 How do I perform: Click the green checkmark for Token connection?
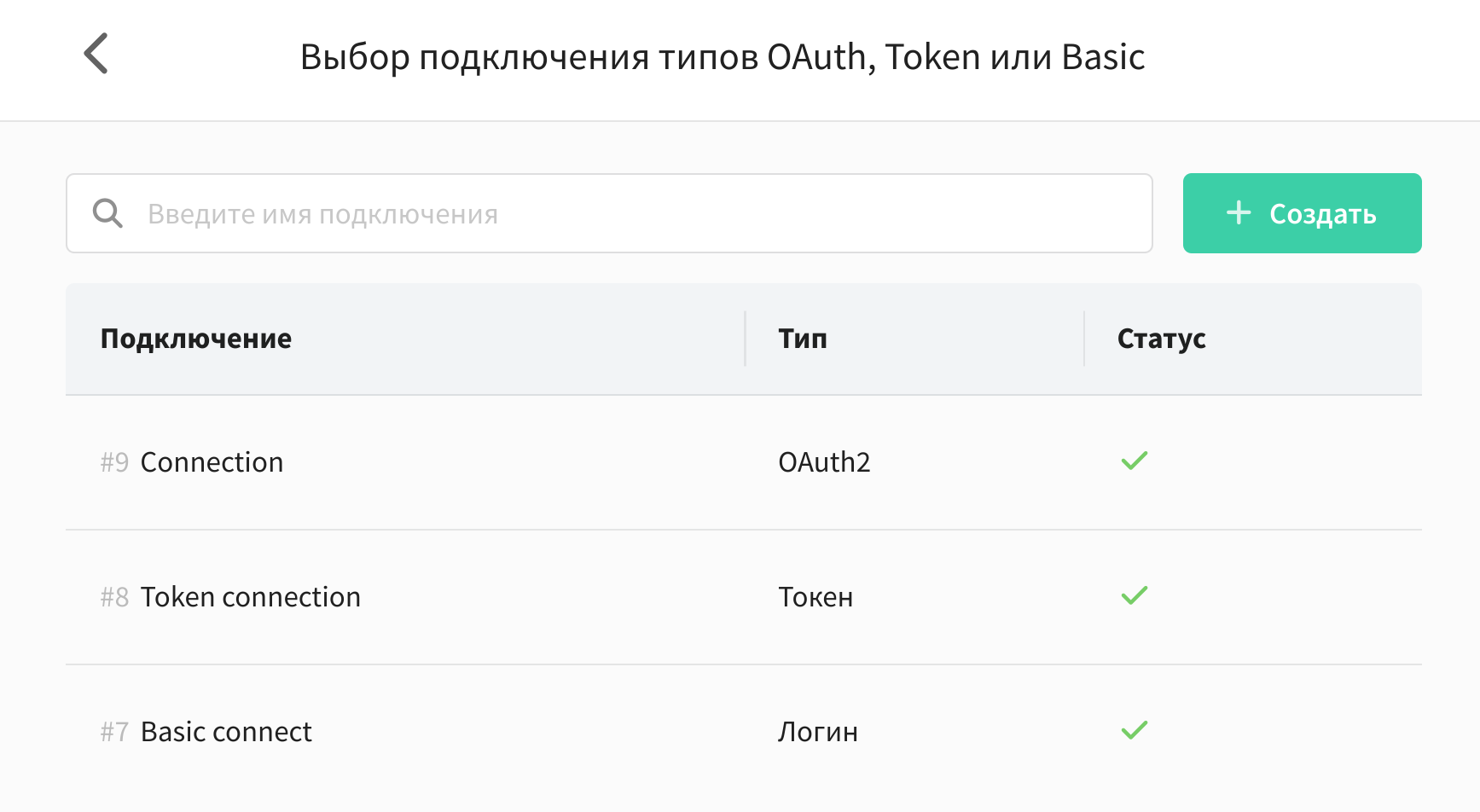coord(1135,595)
